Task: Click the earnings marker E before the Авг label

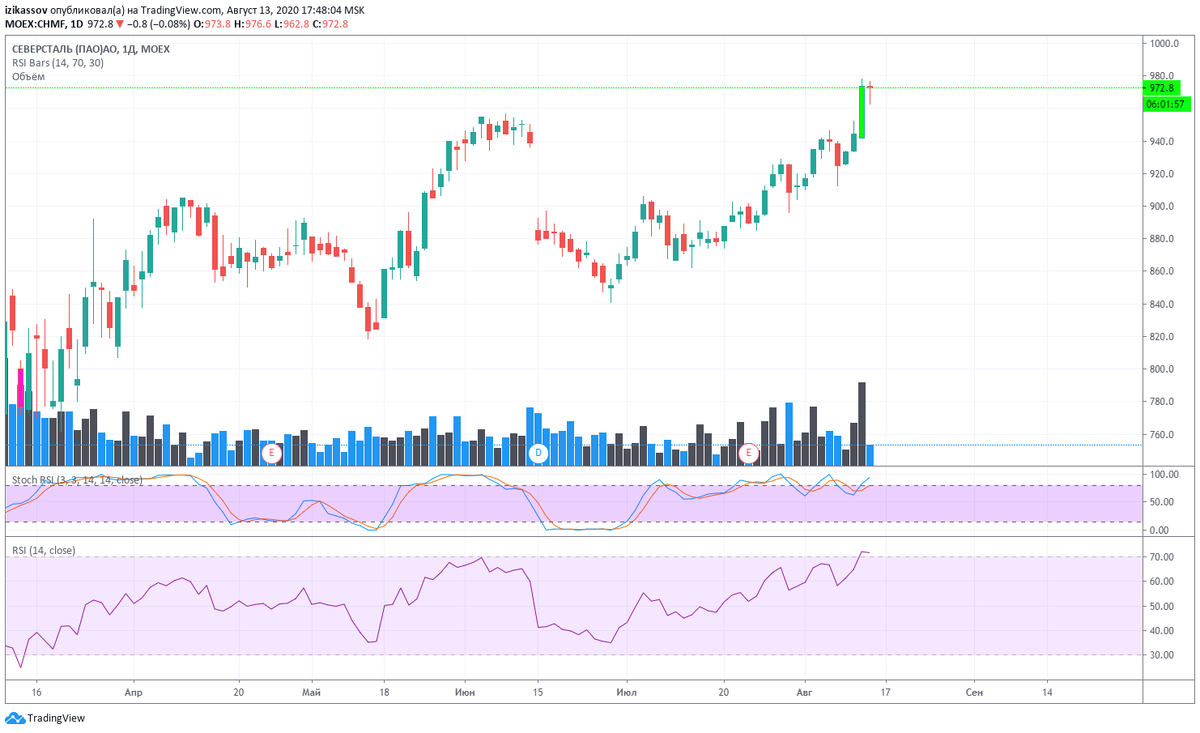Action: [x=748, y=453]
